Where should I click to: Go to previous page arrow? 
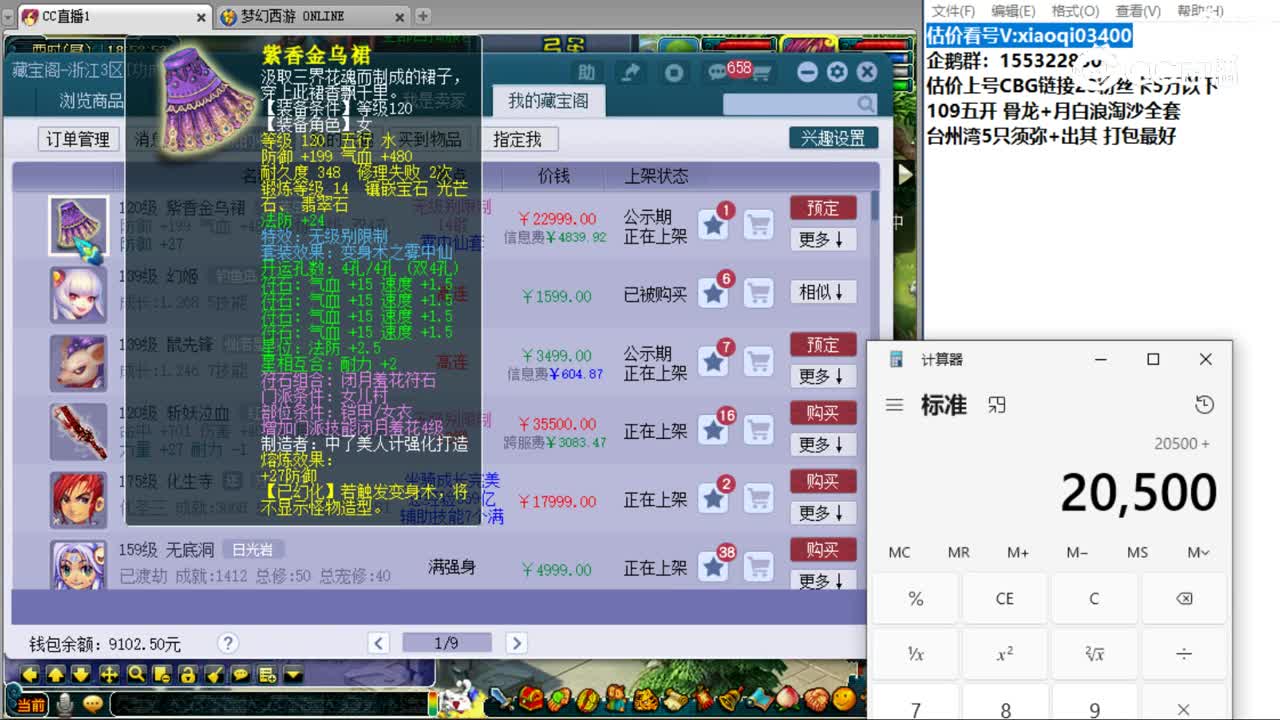click(378, 643)
